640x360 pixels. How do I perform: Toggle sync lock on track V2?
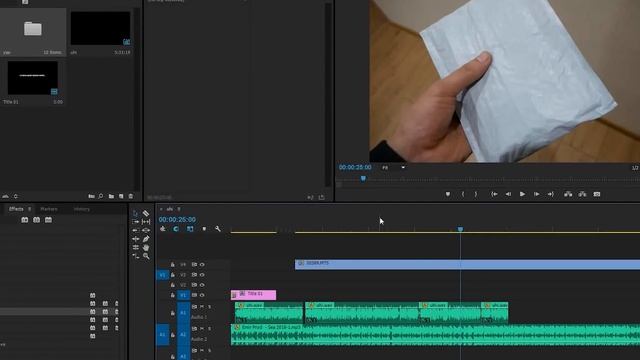coord(194,285)
